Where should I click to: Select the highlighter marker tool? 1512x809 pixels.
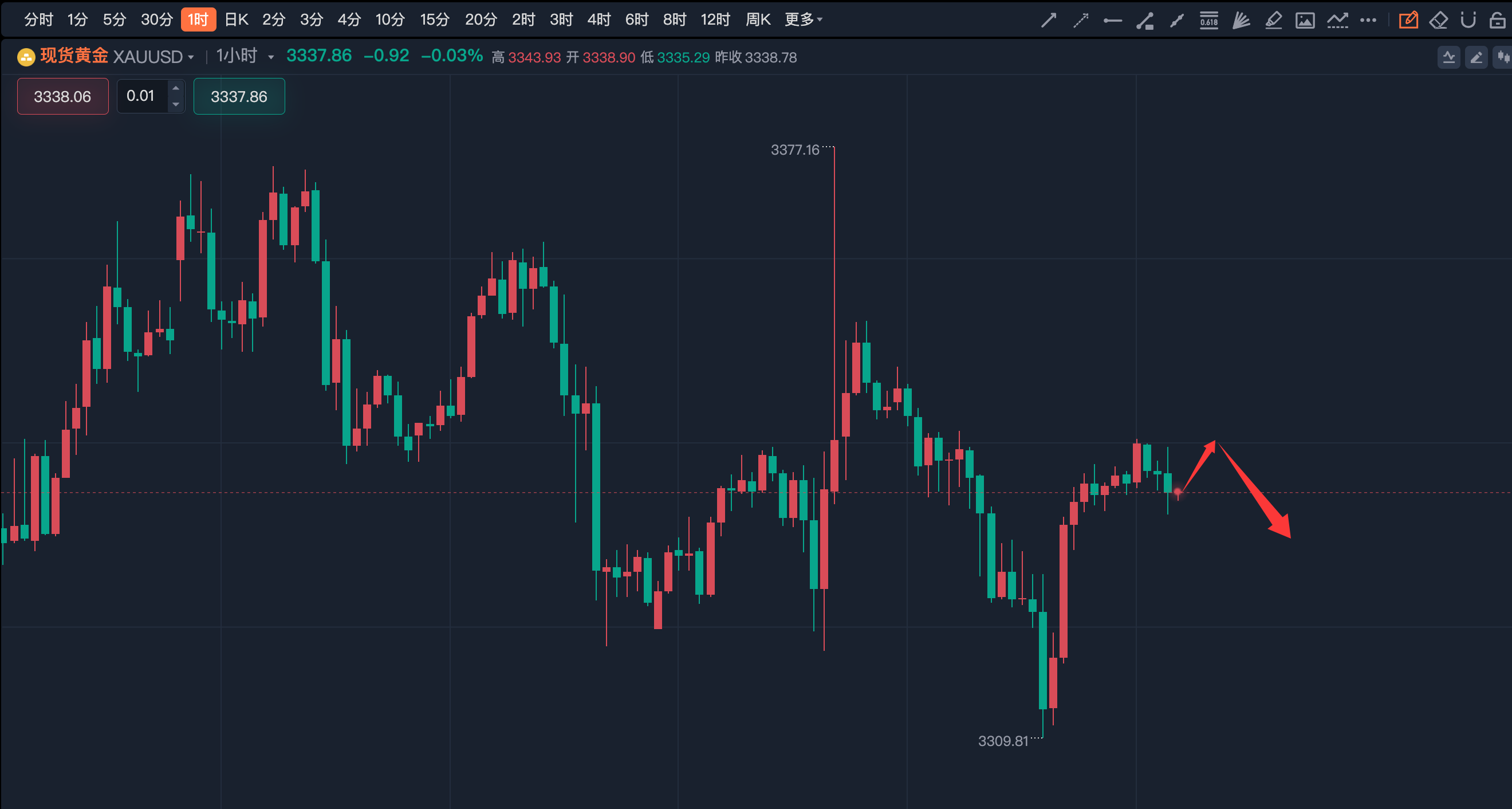coord(1273,21)
